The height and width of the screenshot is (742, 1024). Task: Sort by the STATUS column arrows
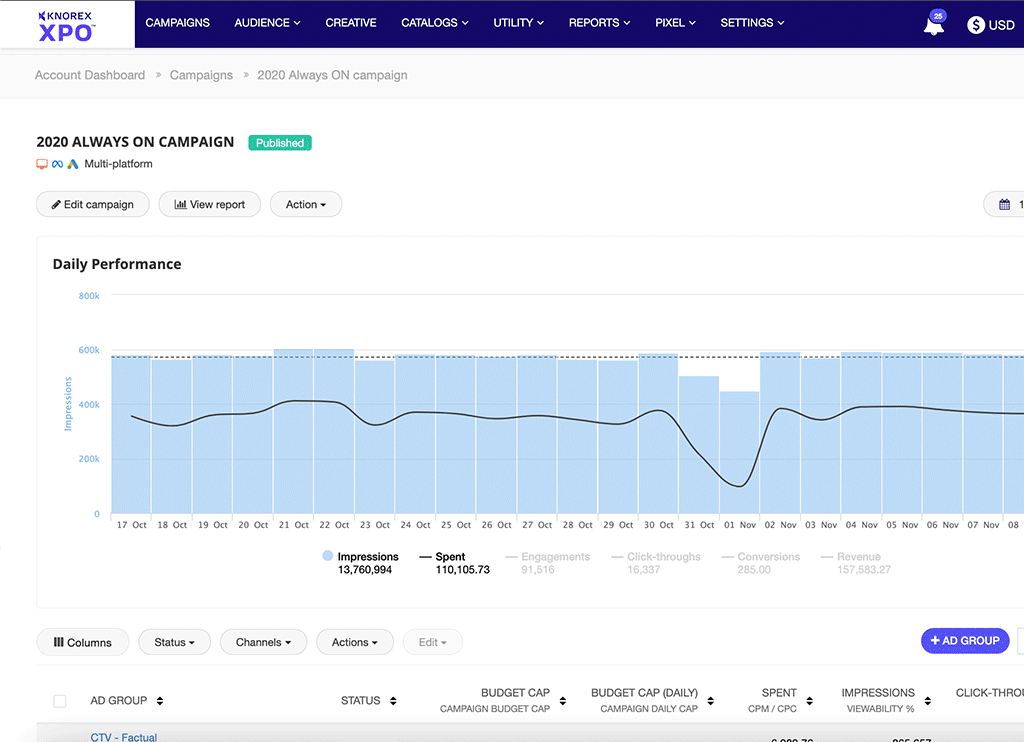393,701
